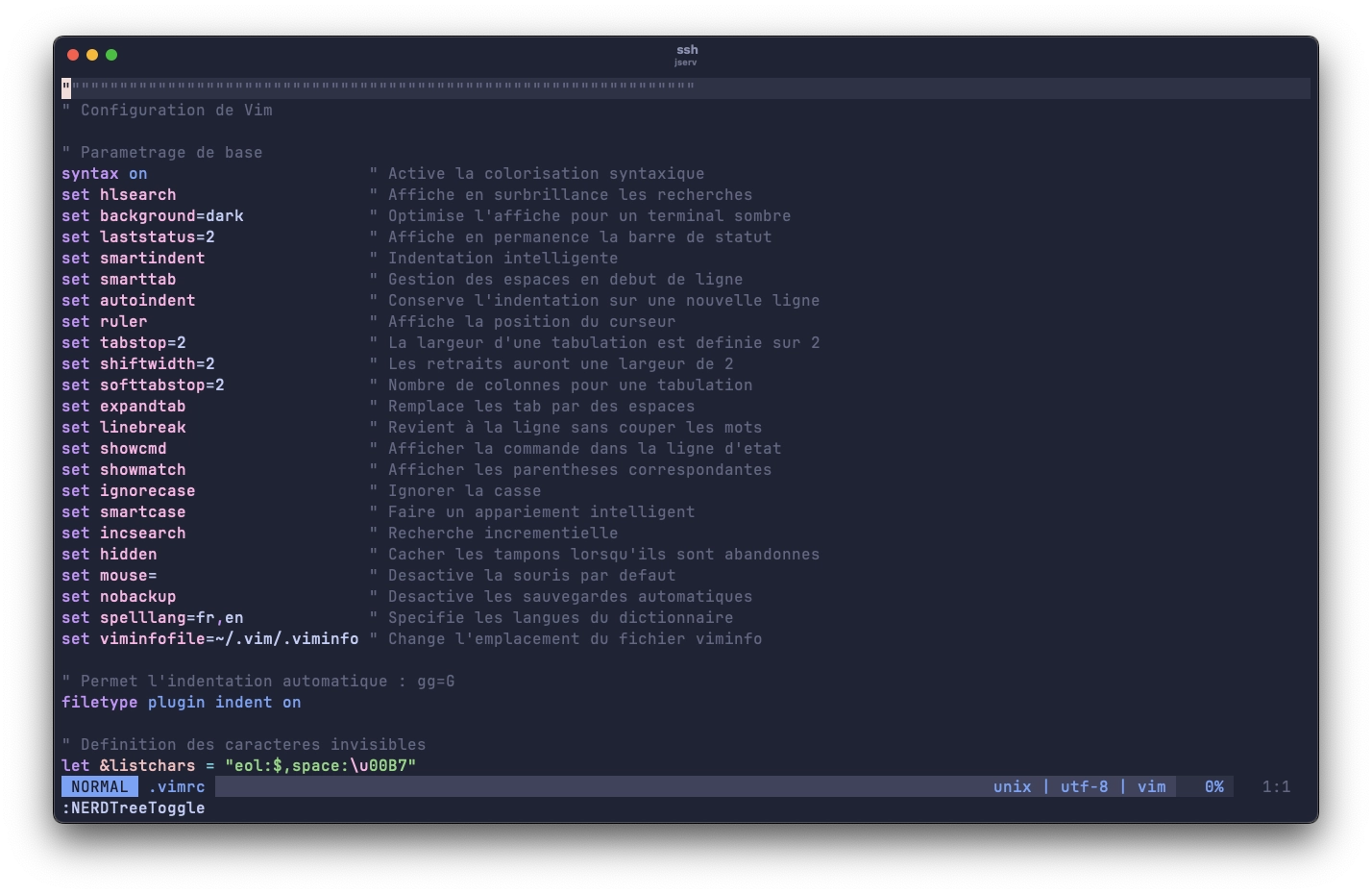Screen dimensions: 1372x894
Task: Click comment 'Ignorer la casse'
Action: (465, 491)
